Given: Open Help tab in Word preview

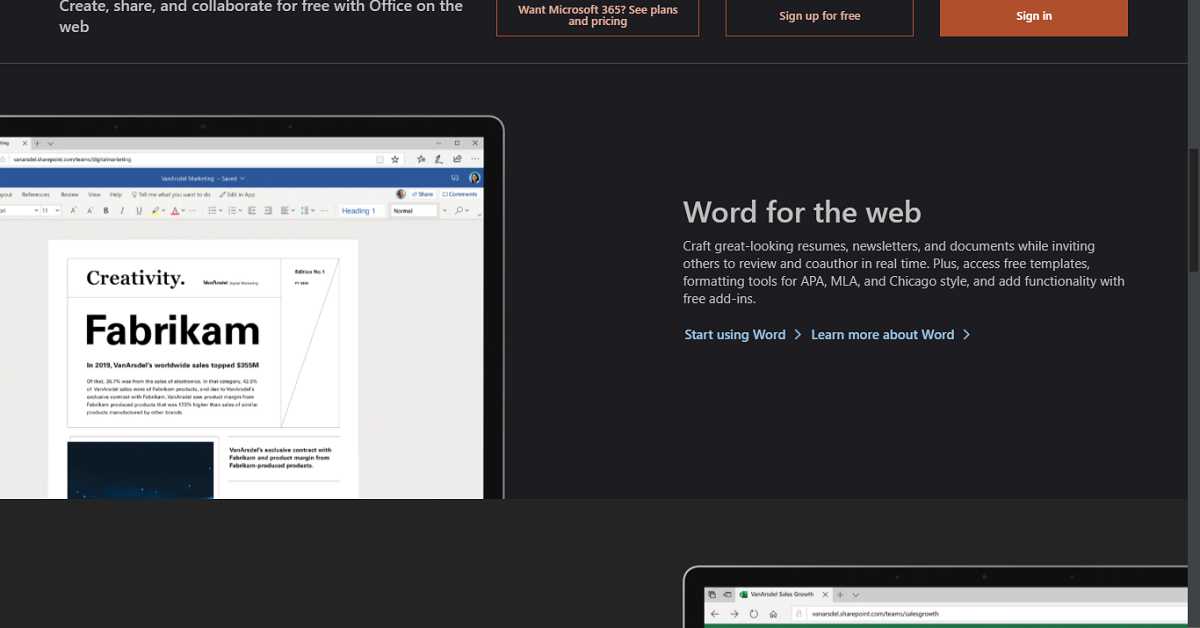Looking at the screenshot, I should (x=115, y=194).
